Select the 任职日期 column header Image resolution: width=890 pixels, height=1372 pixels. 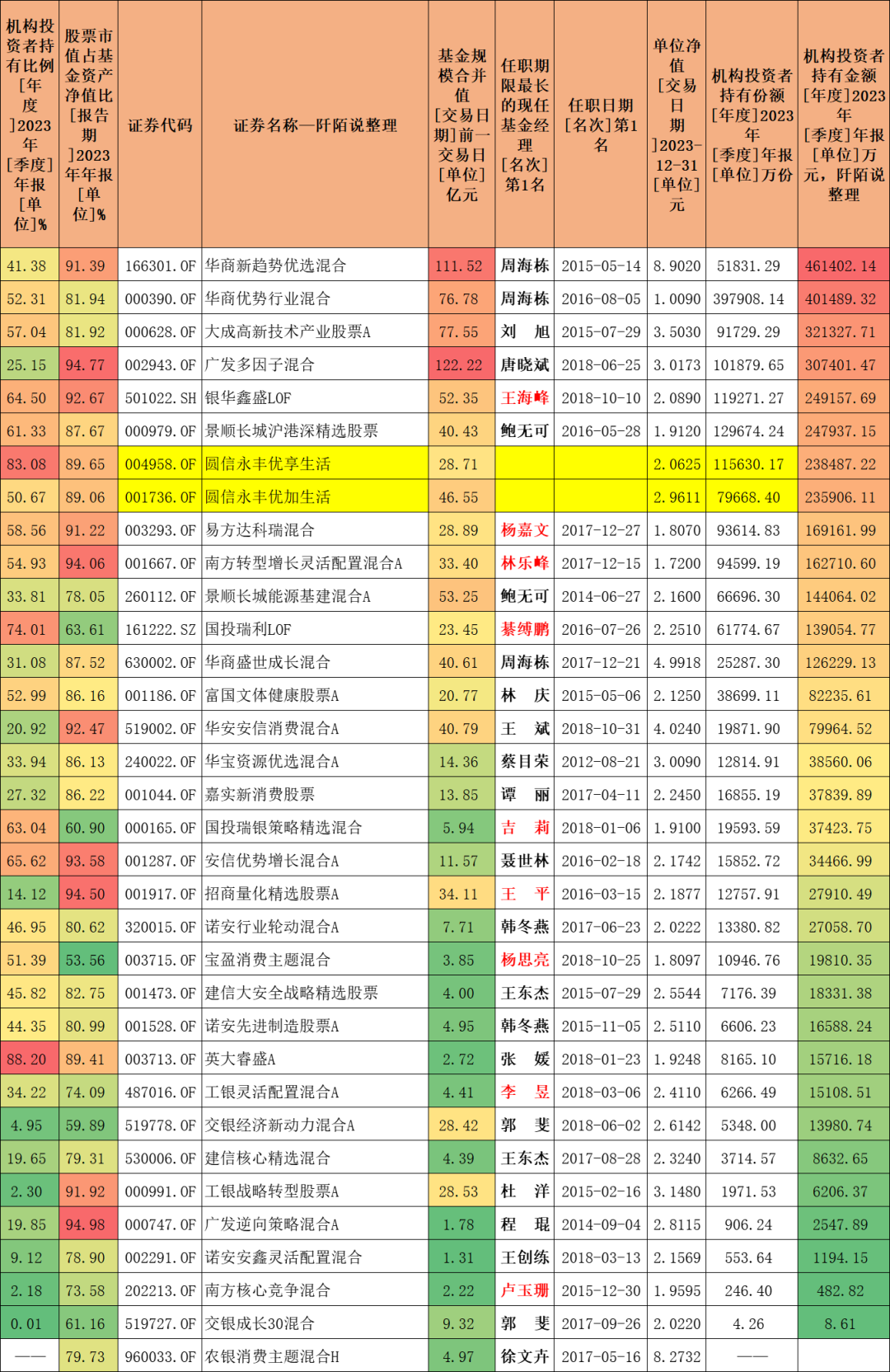[601, 125]
